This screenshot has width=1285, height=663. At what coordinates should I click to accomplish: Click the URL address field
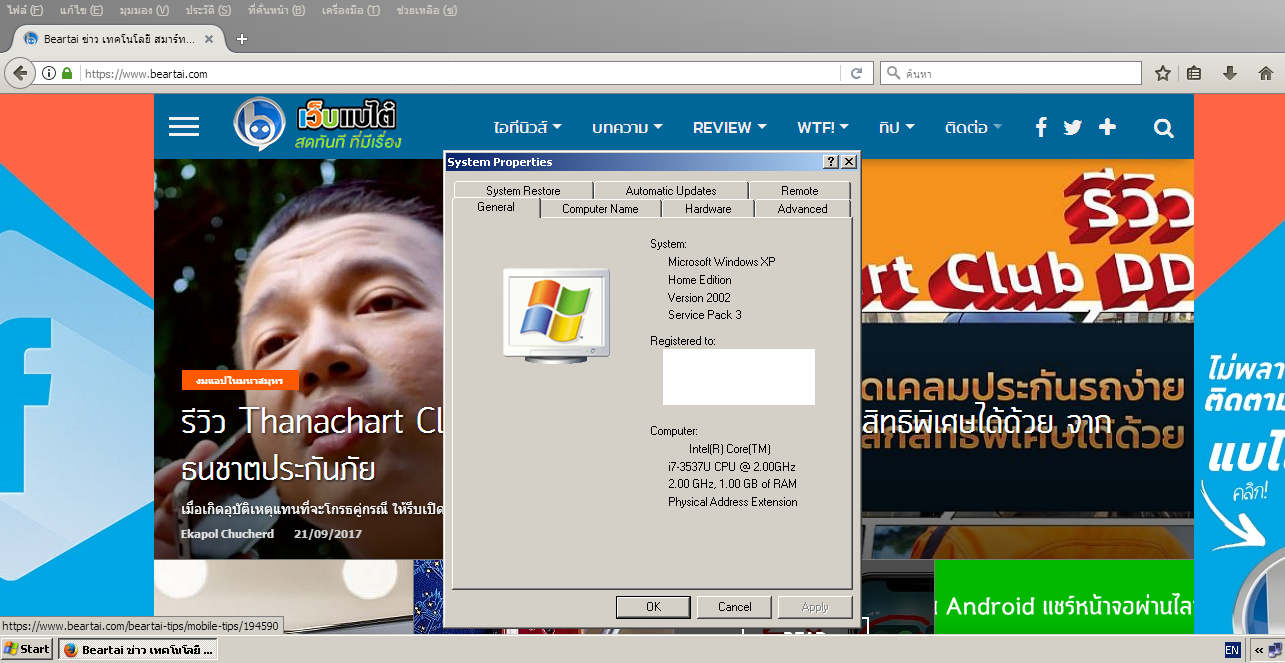(460, 73)
